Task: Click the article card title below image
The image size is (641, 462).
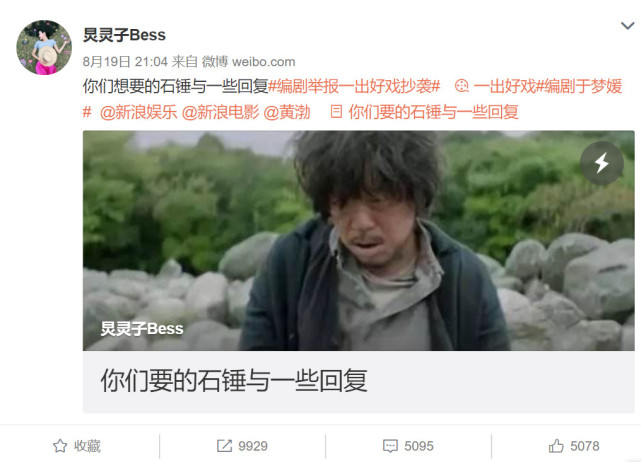Action: [234, 381]
